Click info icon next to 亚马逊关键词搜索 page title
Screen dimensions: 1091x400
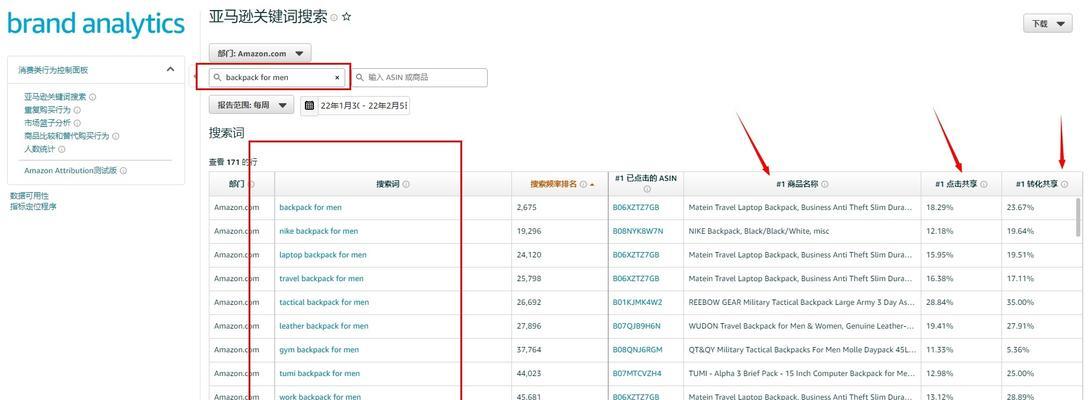334,18
